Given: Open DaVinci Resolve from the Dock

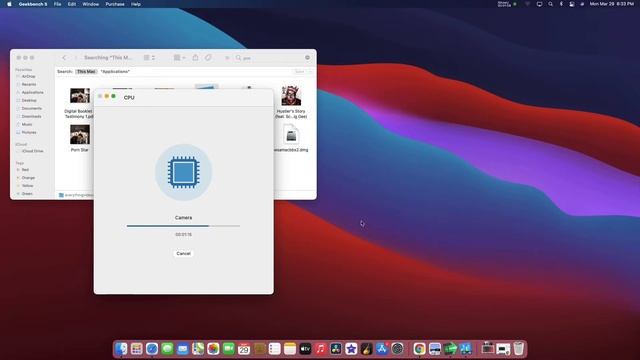Looking at the screenshot, I should (336, 349).
